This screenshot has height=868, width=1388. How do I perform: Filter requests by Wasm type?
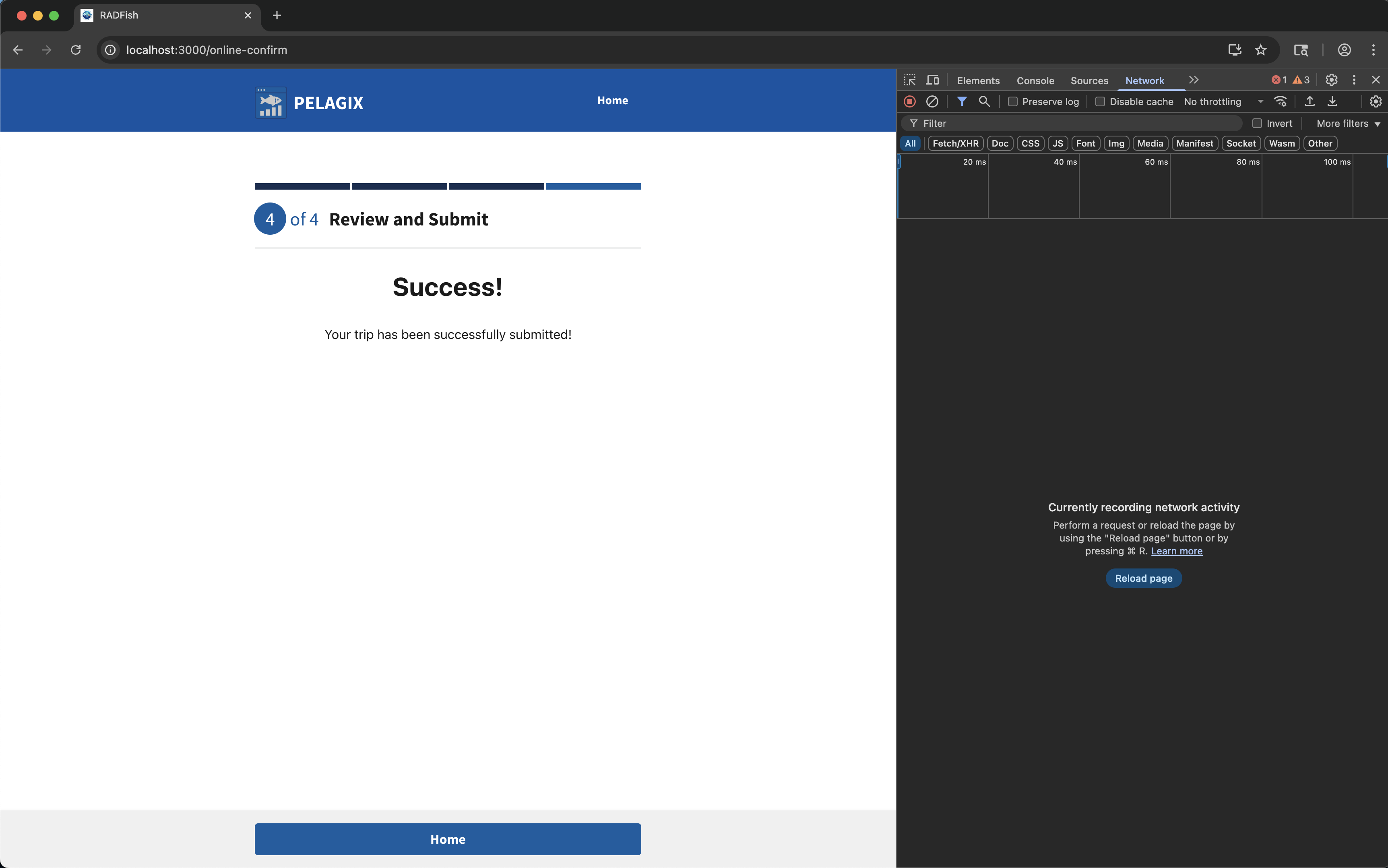[x=1282, y=143]
